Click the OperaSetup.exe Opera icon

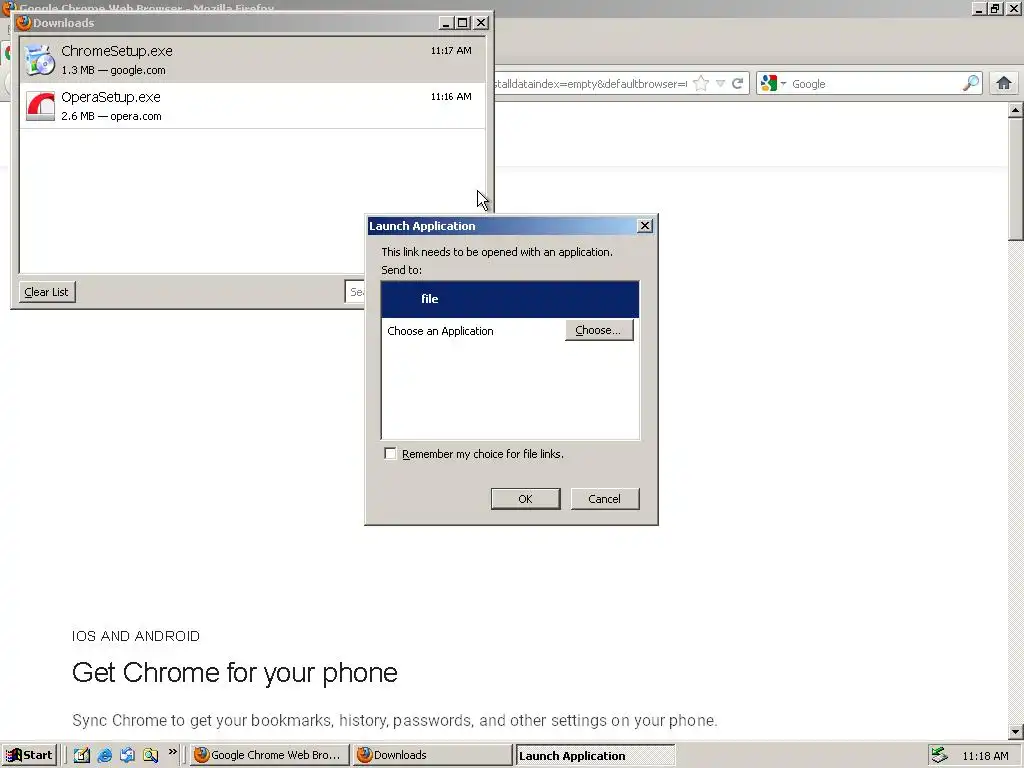tap(40, 106)
